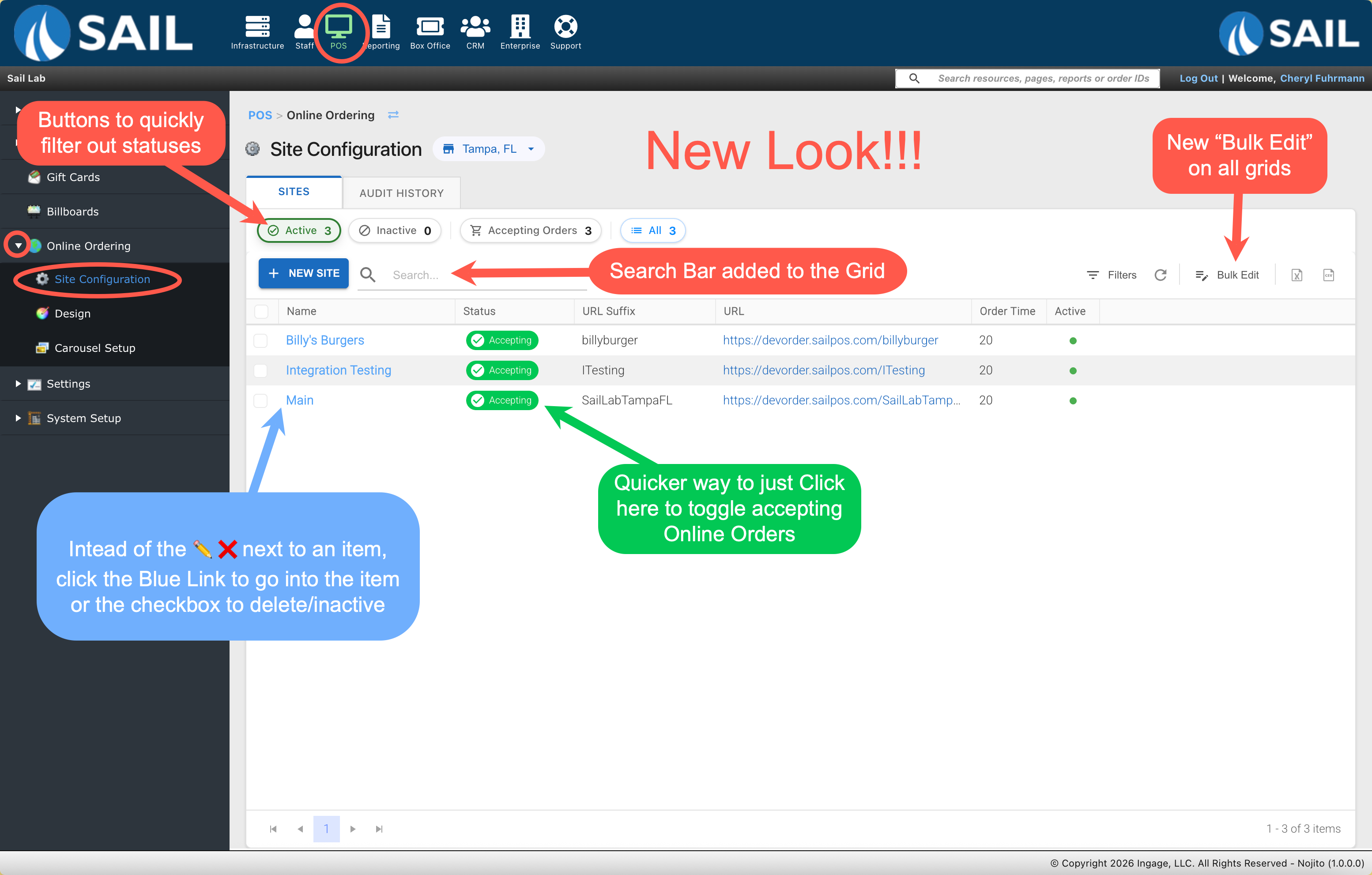Filter by Inactive status chip
Screen dimensions: 1372x875
click(395, 230)
